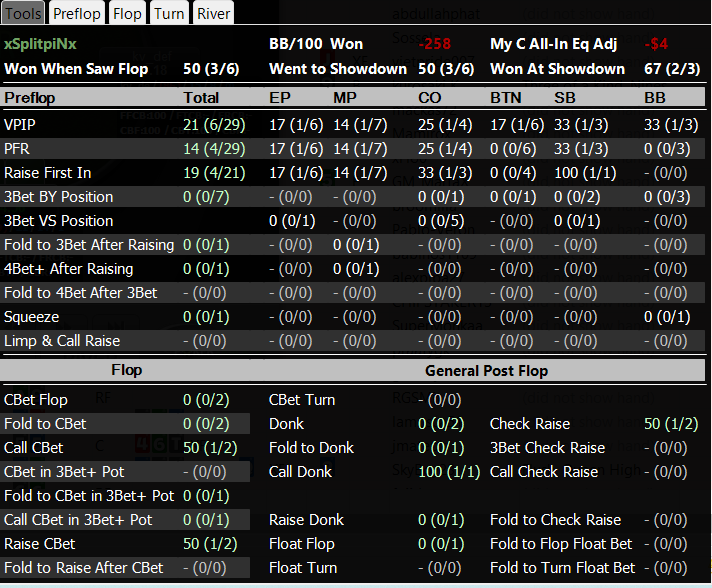Select the Raise First In row label
Screen dimensions: 712x588
49,173
